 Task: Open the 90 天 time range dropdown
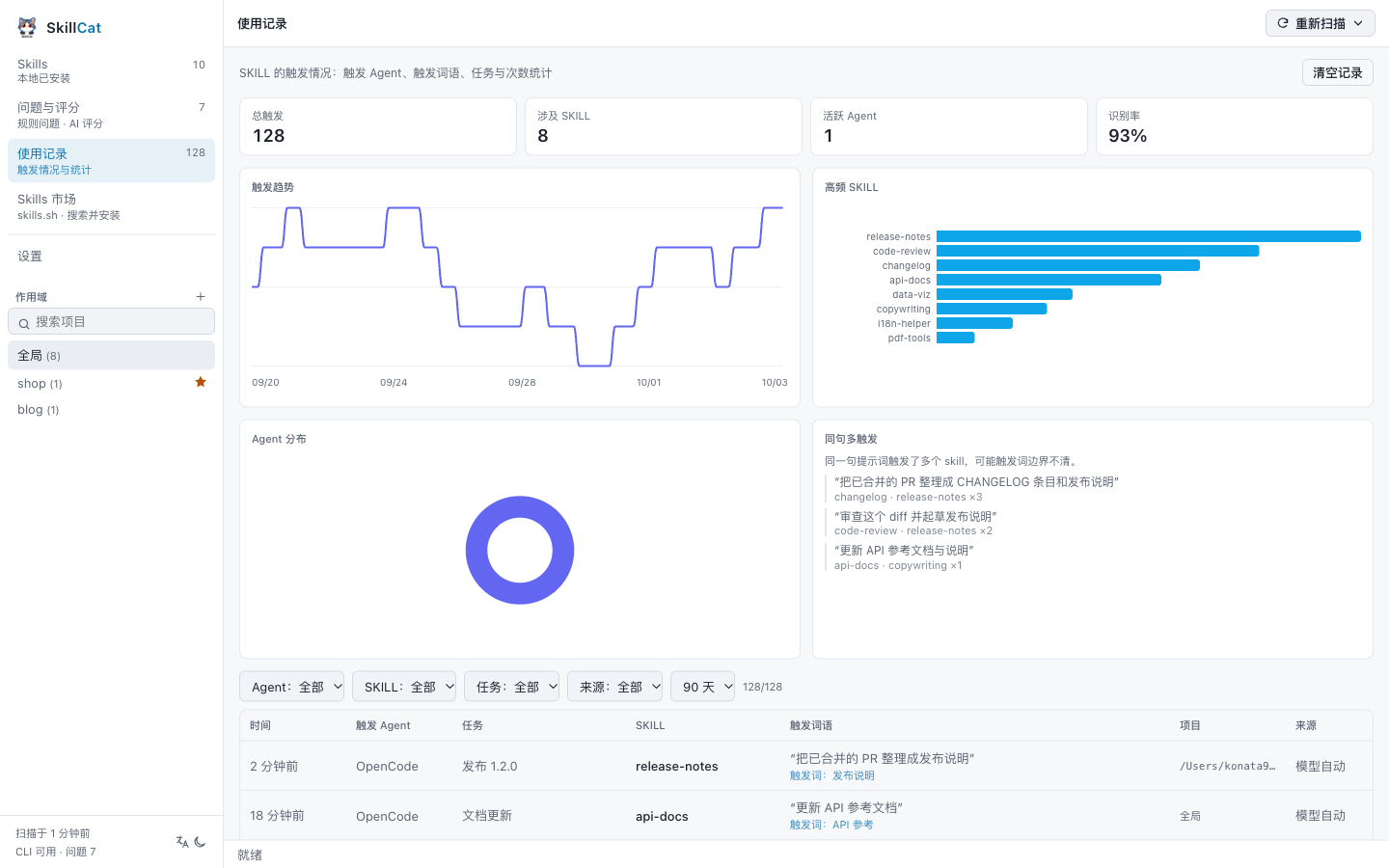pyautogui.click(x=703, y=687)
